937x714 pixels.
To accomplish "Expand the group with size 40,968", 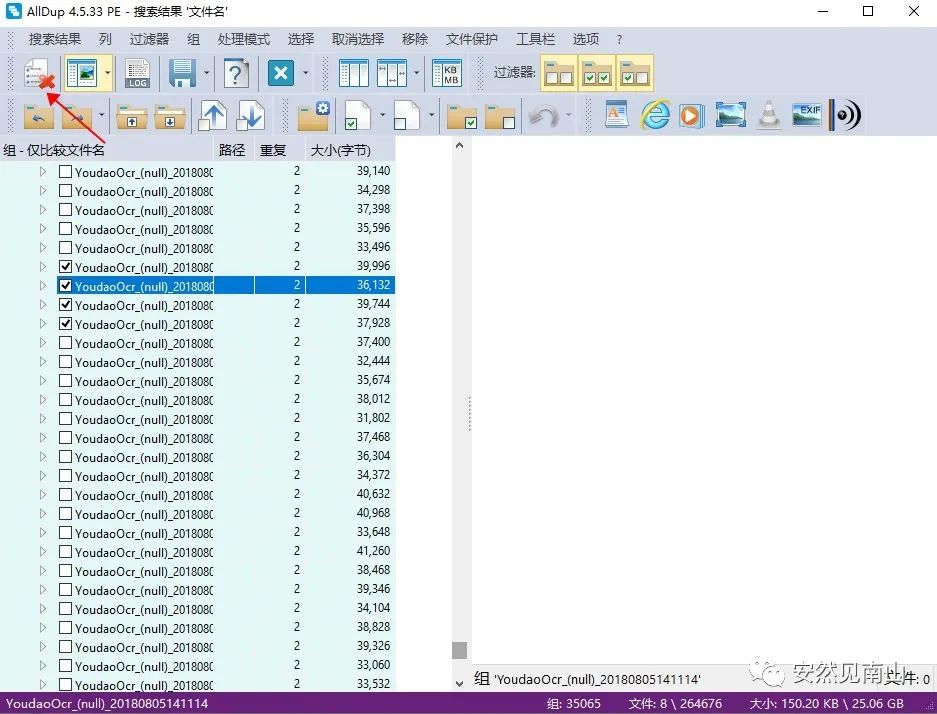I will click(43, 514).
